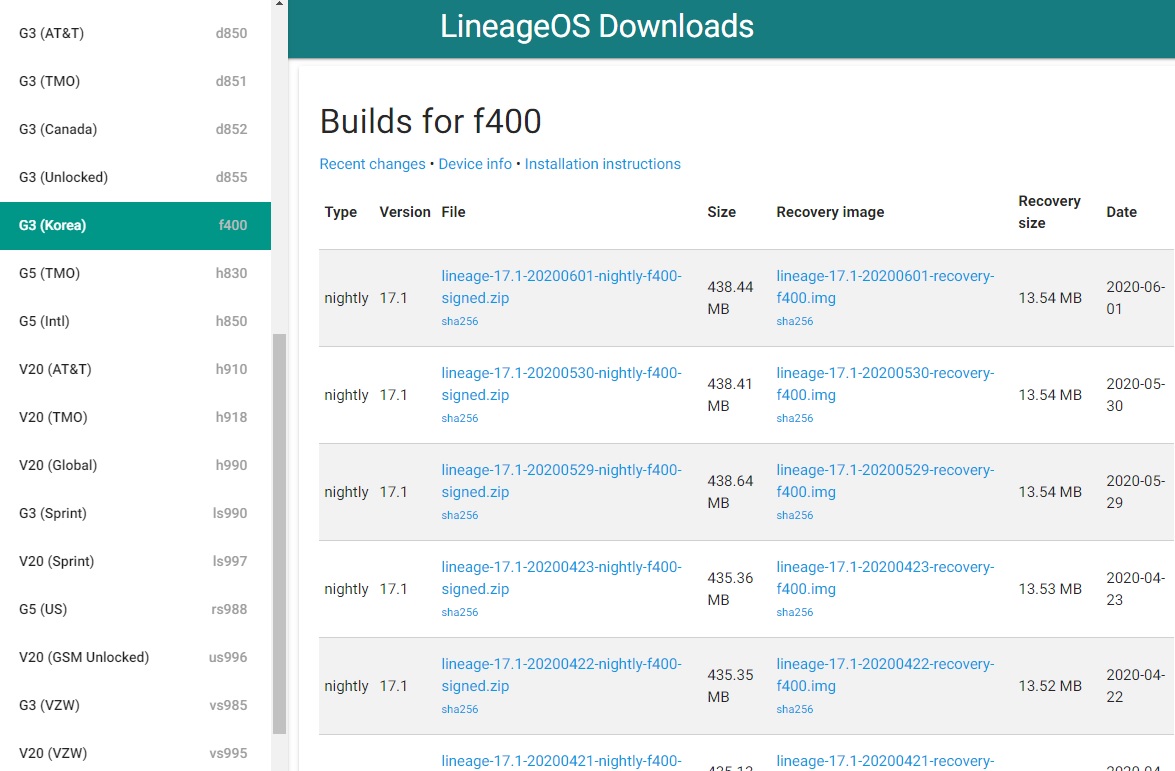This screenshot has height=771, width=1175.
Task: Download lineage-17.1-20200529-recovery-f400.img
Action: [x=885, y=480]
